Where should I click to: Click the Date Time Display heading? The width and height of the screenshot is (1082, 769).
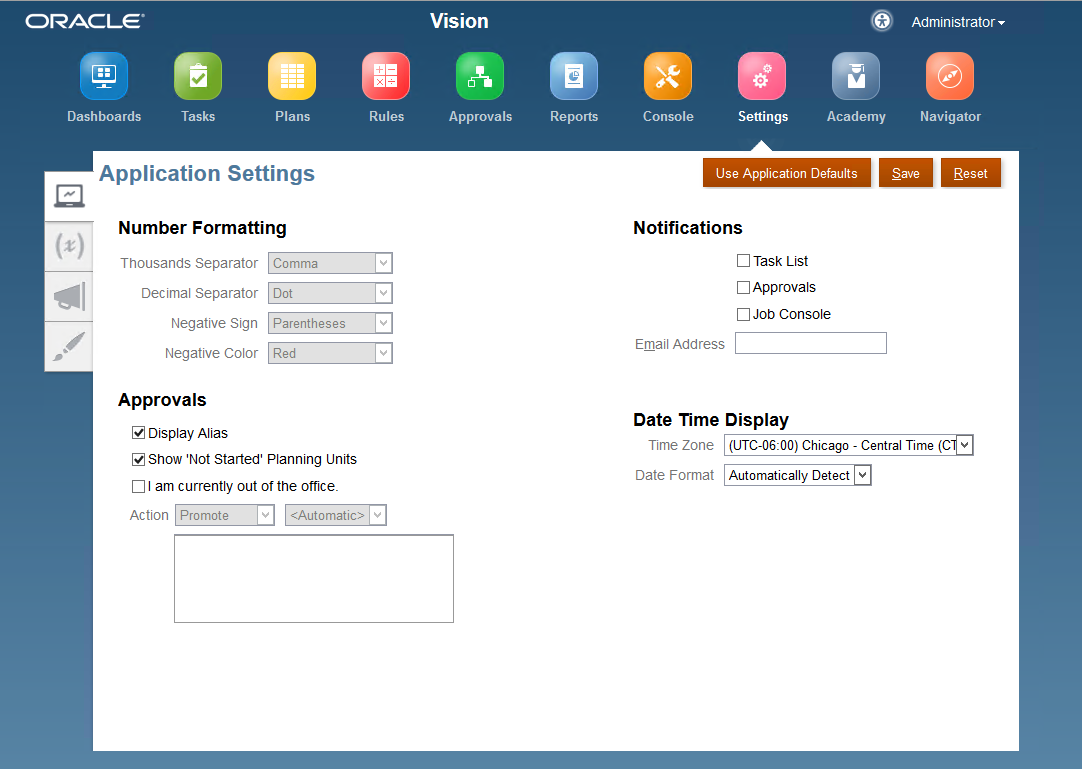711,420
